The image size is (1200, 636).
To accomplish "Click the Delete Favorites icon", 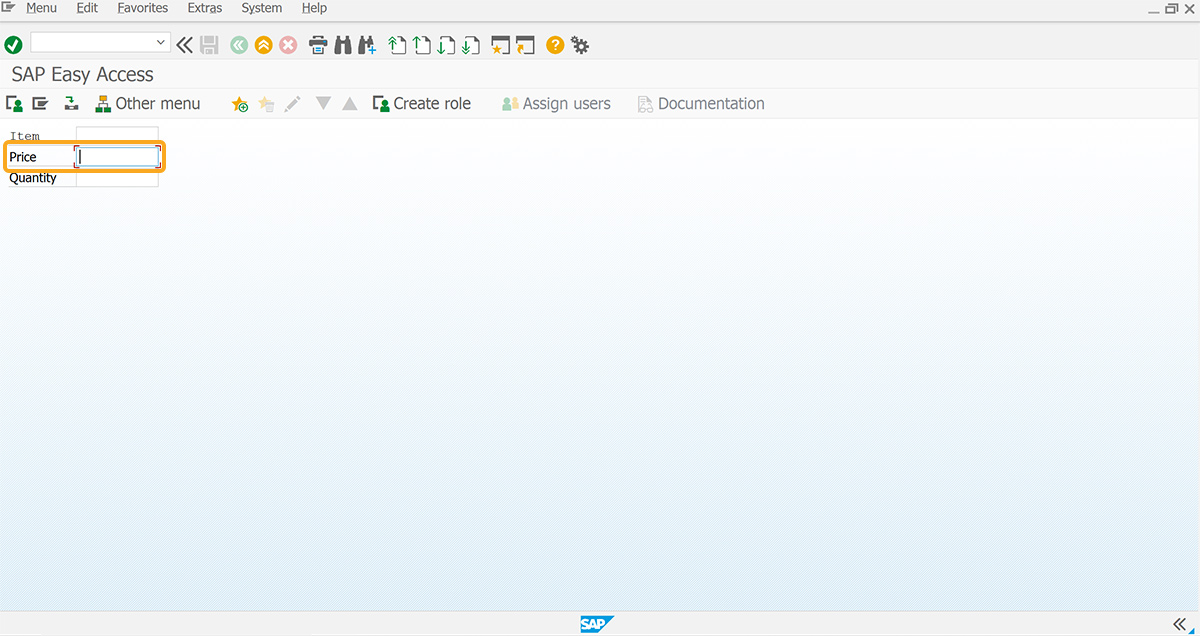I will (266, 104).
